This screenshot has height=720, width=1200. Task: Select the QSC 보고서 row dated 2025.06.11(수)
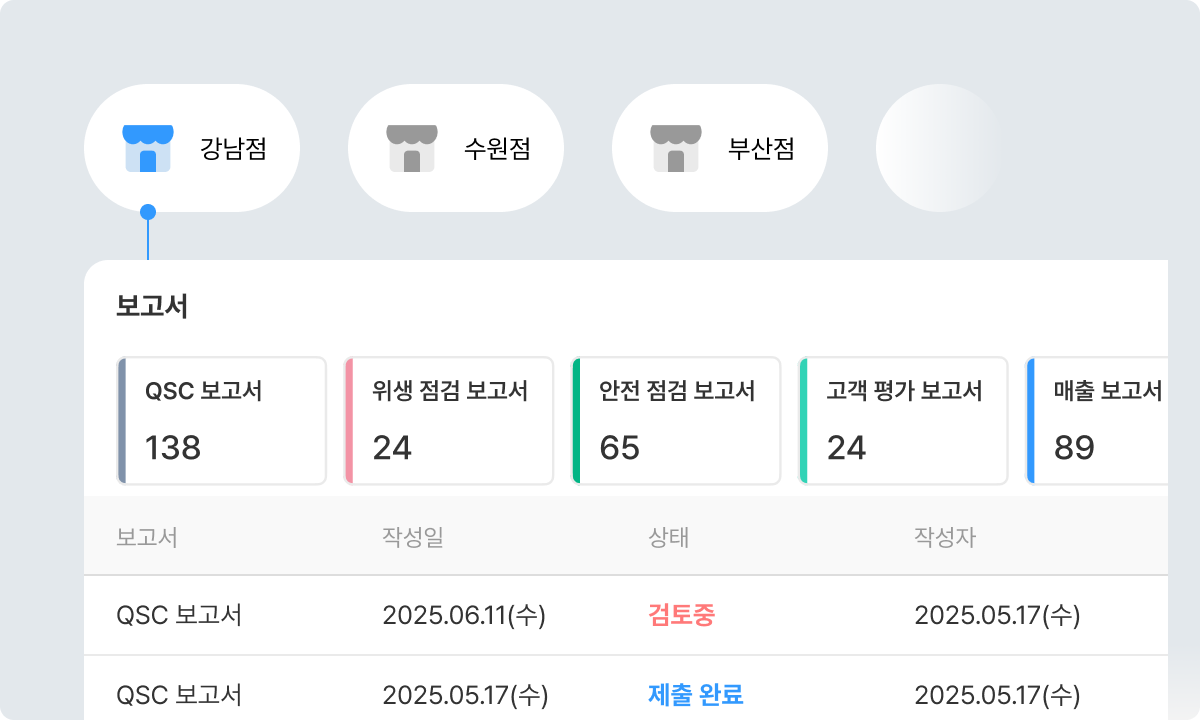(x=626, y=615)
